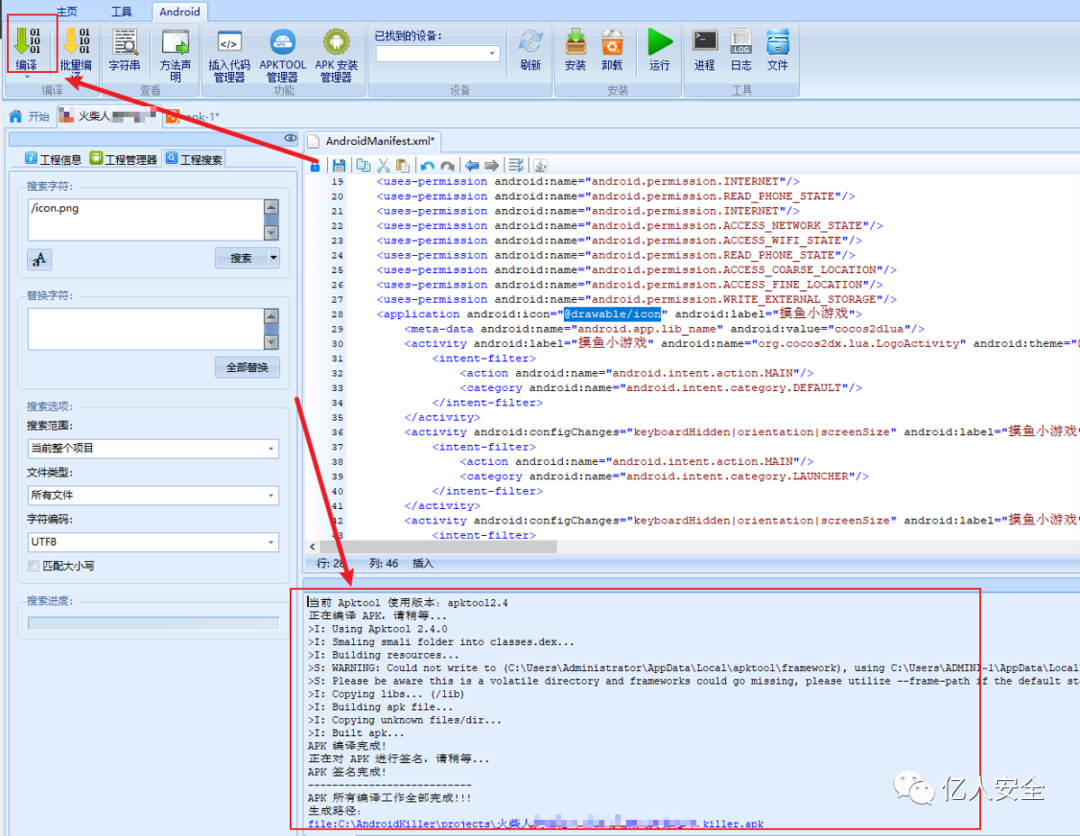Click the lock icon in editor toolbar

tap(315, 165)
